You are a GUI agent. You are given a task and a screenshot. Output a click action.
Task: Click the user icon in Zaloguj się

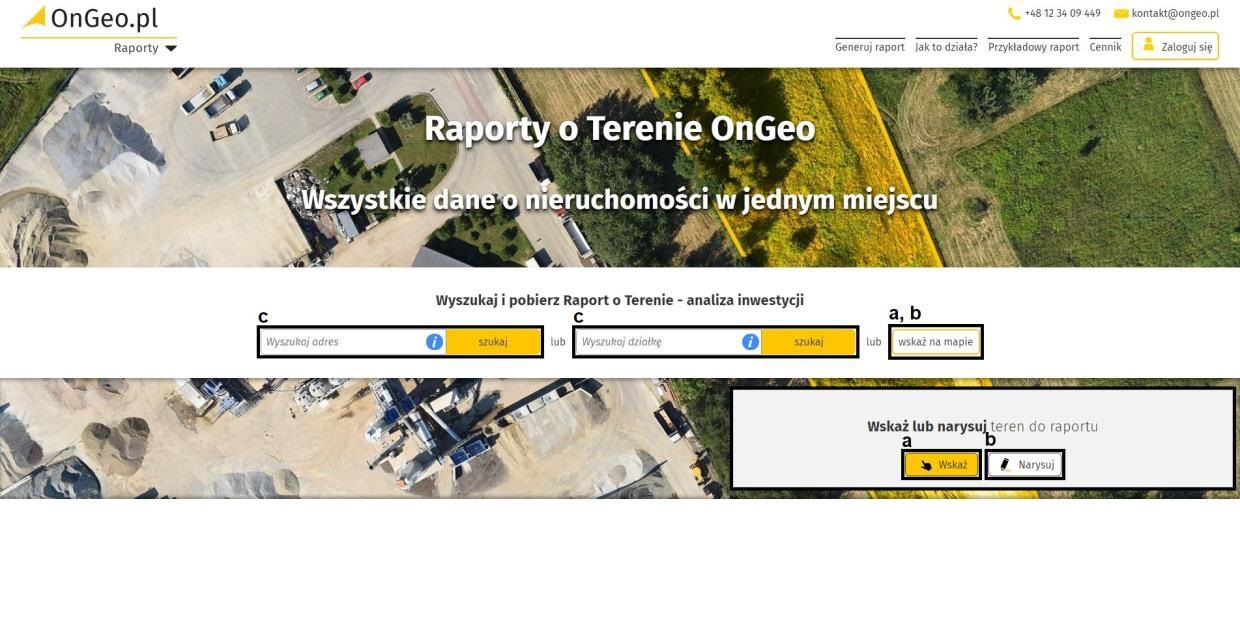[1148, 45]
